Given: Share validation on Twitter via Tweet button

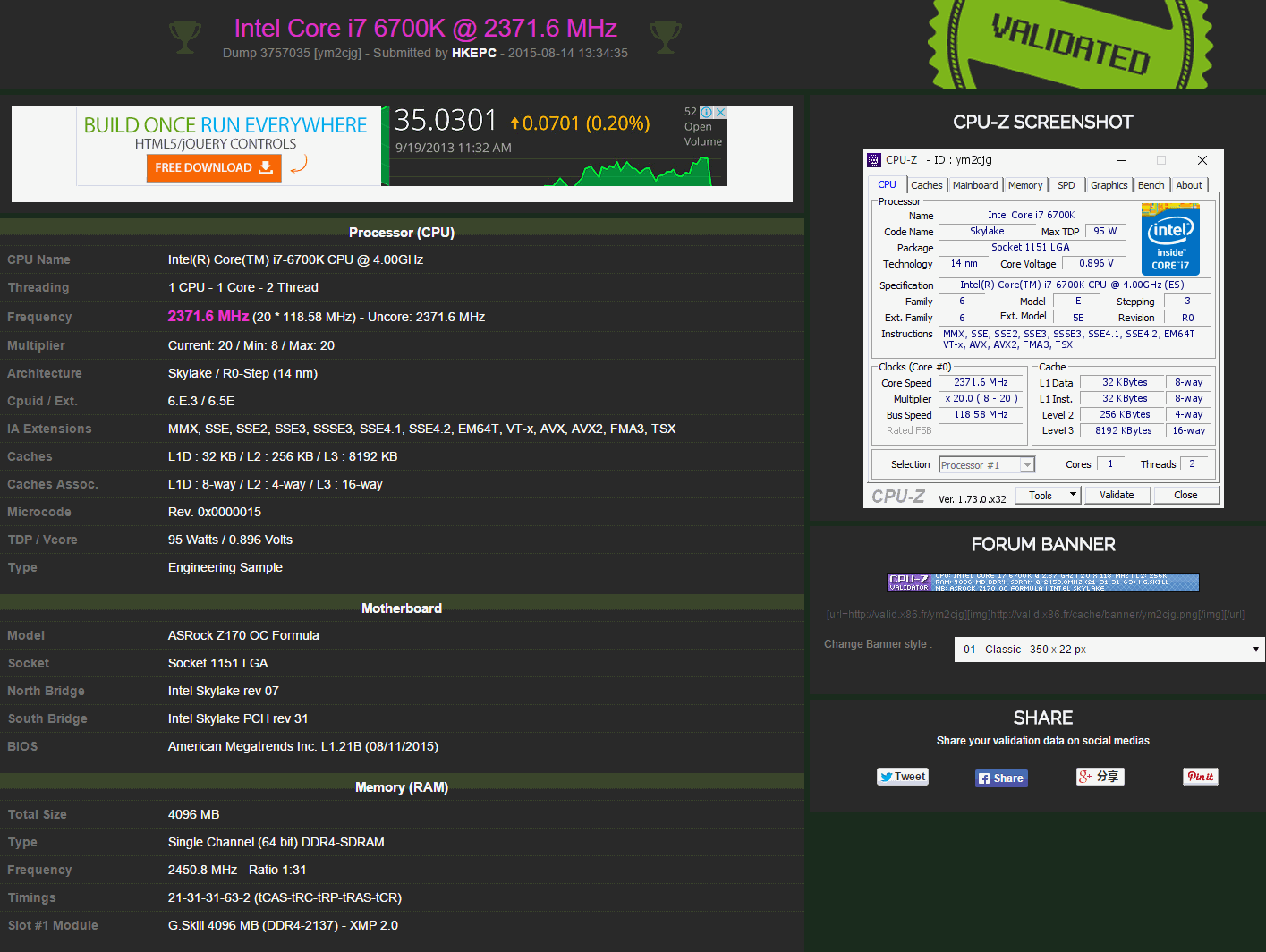Looking at the screenshot, I should point(903,777).
